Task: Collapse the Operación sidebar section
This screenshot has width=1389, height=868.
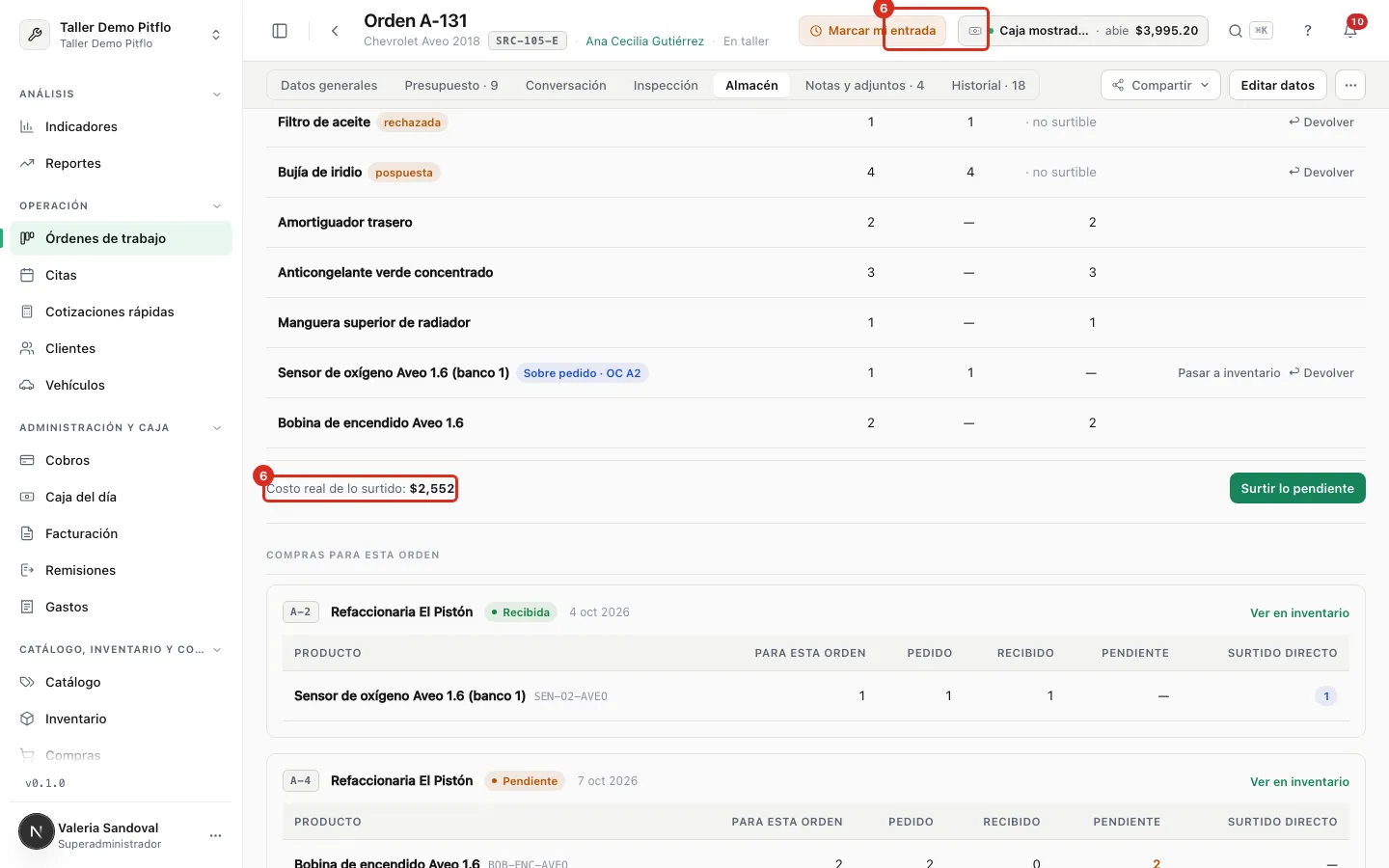Action: click(x=216, y=205)
